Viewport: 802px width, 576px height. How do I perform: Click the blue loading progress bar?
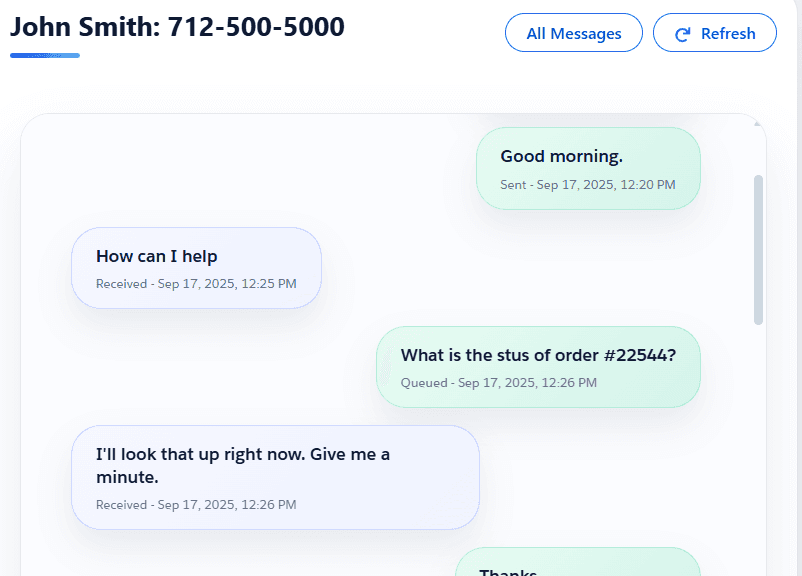tap(44, 56)
